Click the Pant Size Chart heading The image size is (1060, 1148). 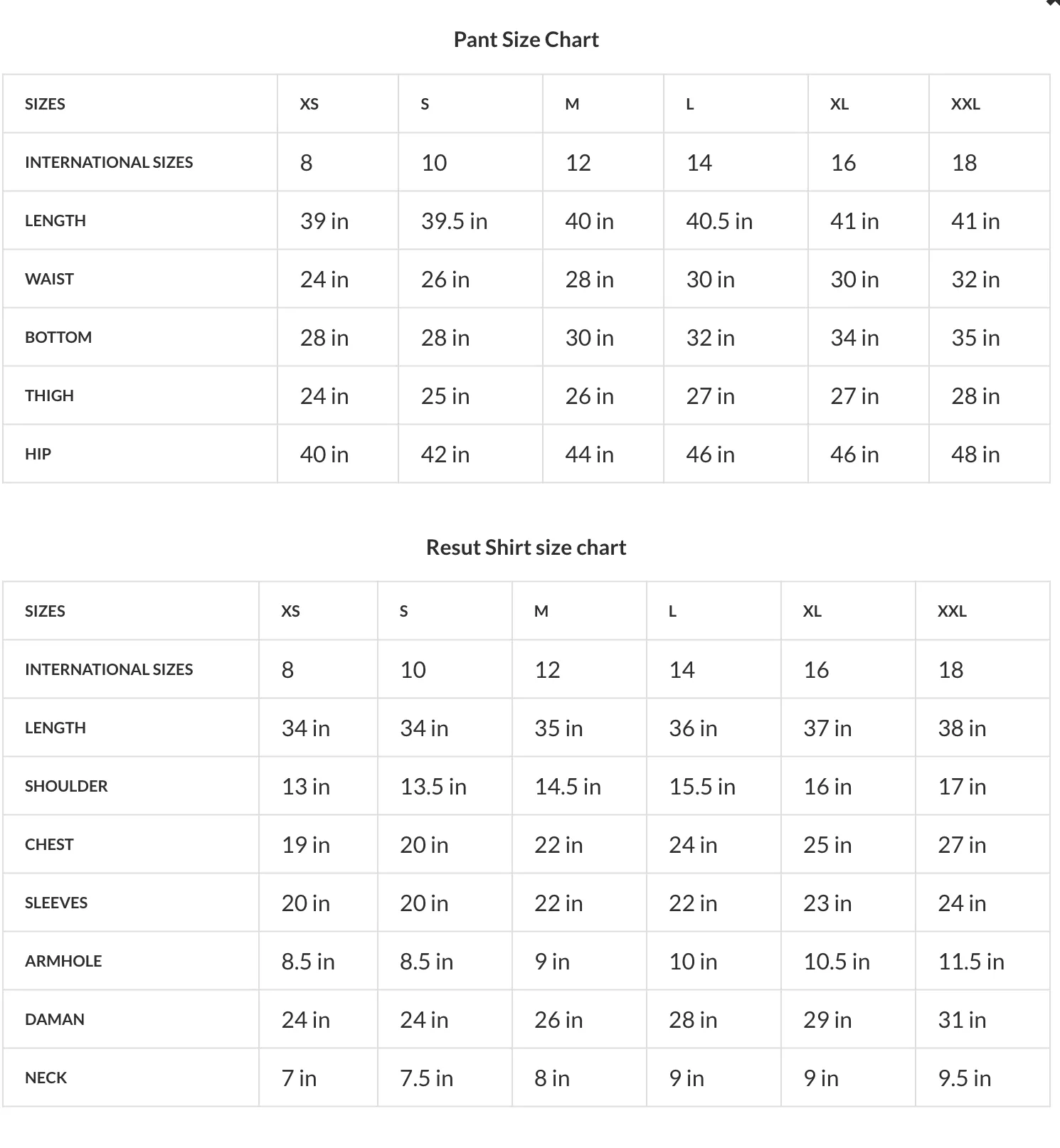(526, 40)
